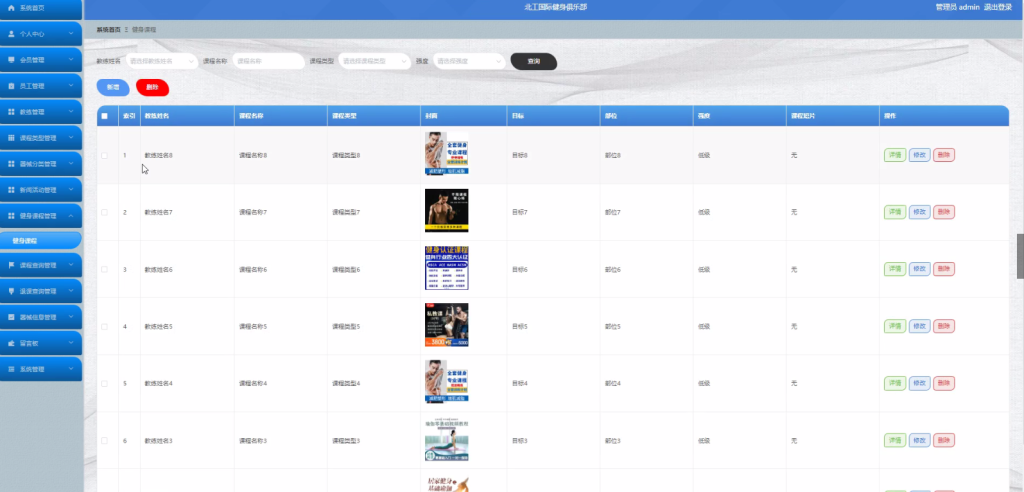Click the 会员管理 sidebar icon

coord(11,60)
